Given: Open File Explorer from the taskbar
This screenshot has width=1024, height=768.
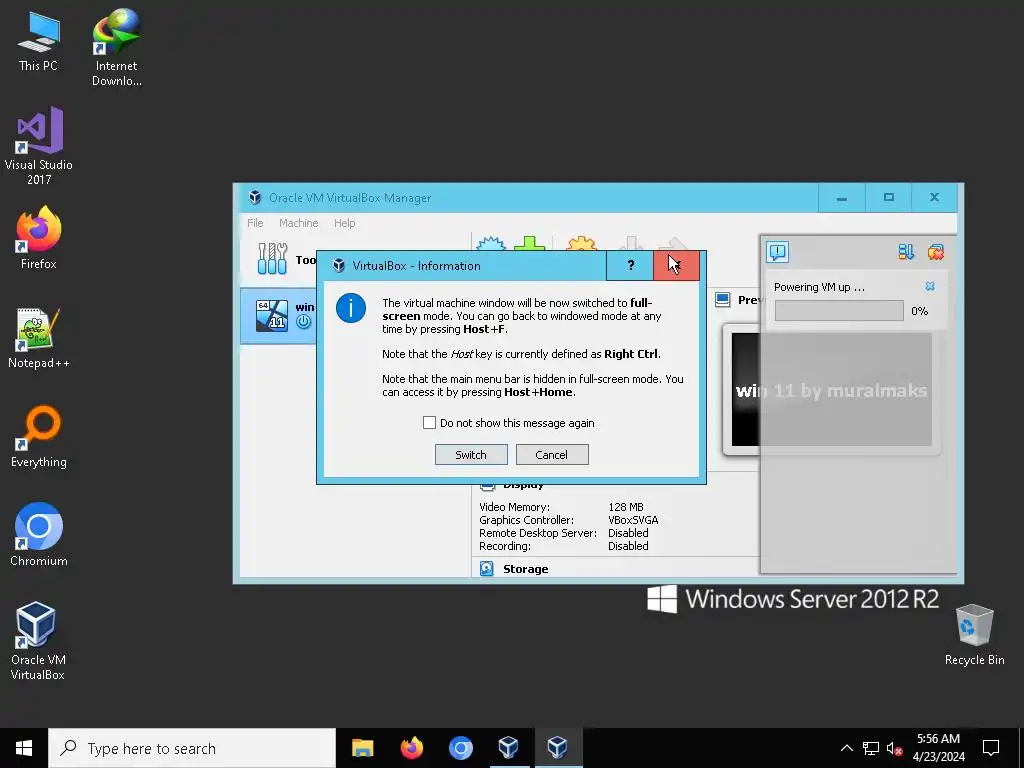Looking at the screenshot, I should (362, 748).
